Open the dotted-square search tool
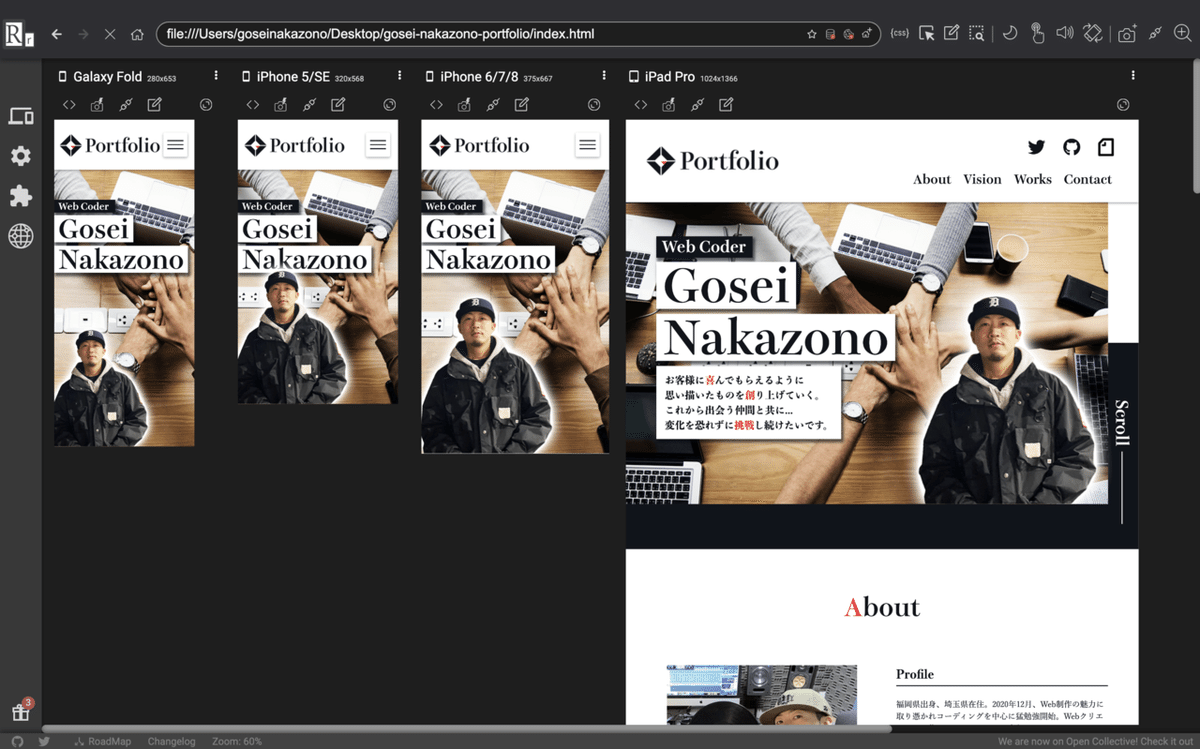 point(976,34)
